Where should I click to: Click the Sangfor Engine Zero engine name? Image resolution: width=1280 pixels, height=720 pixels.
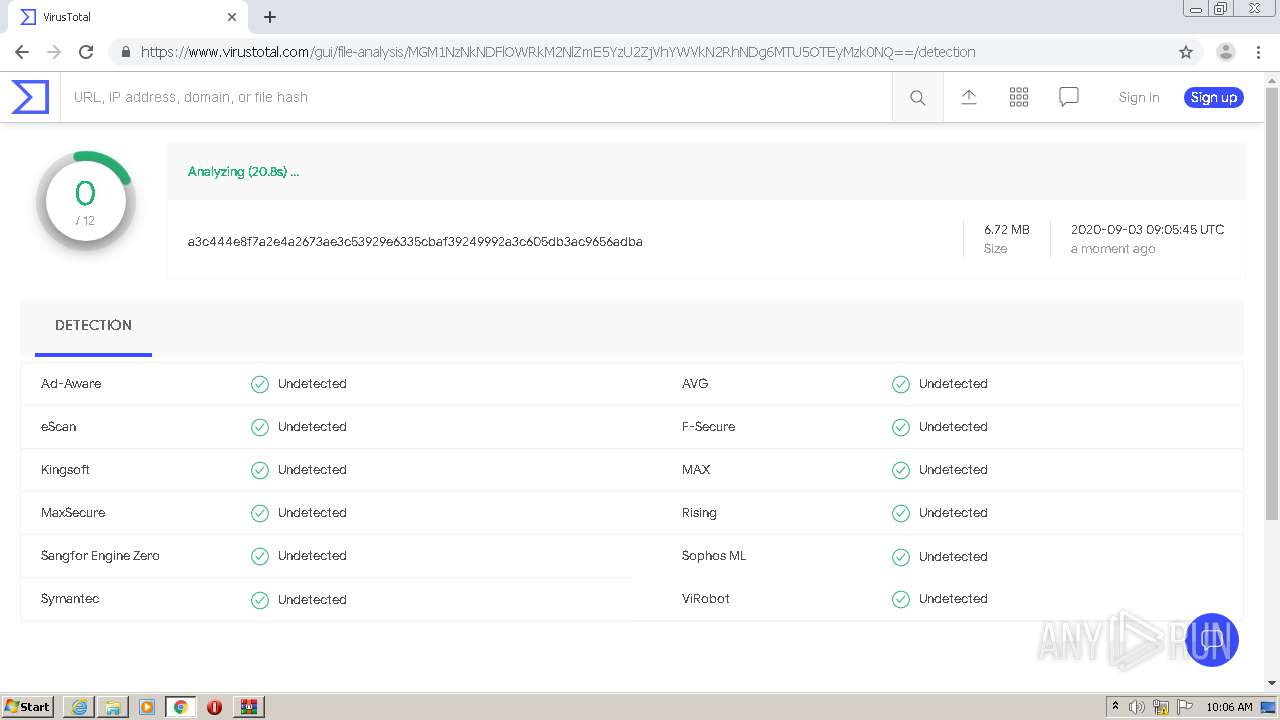pos(100,556)
